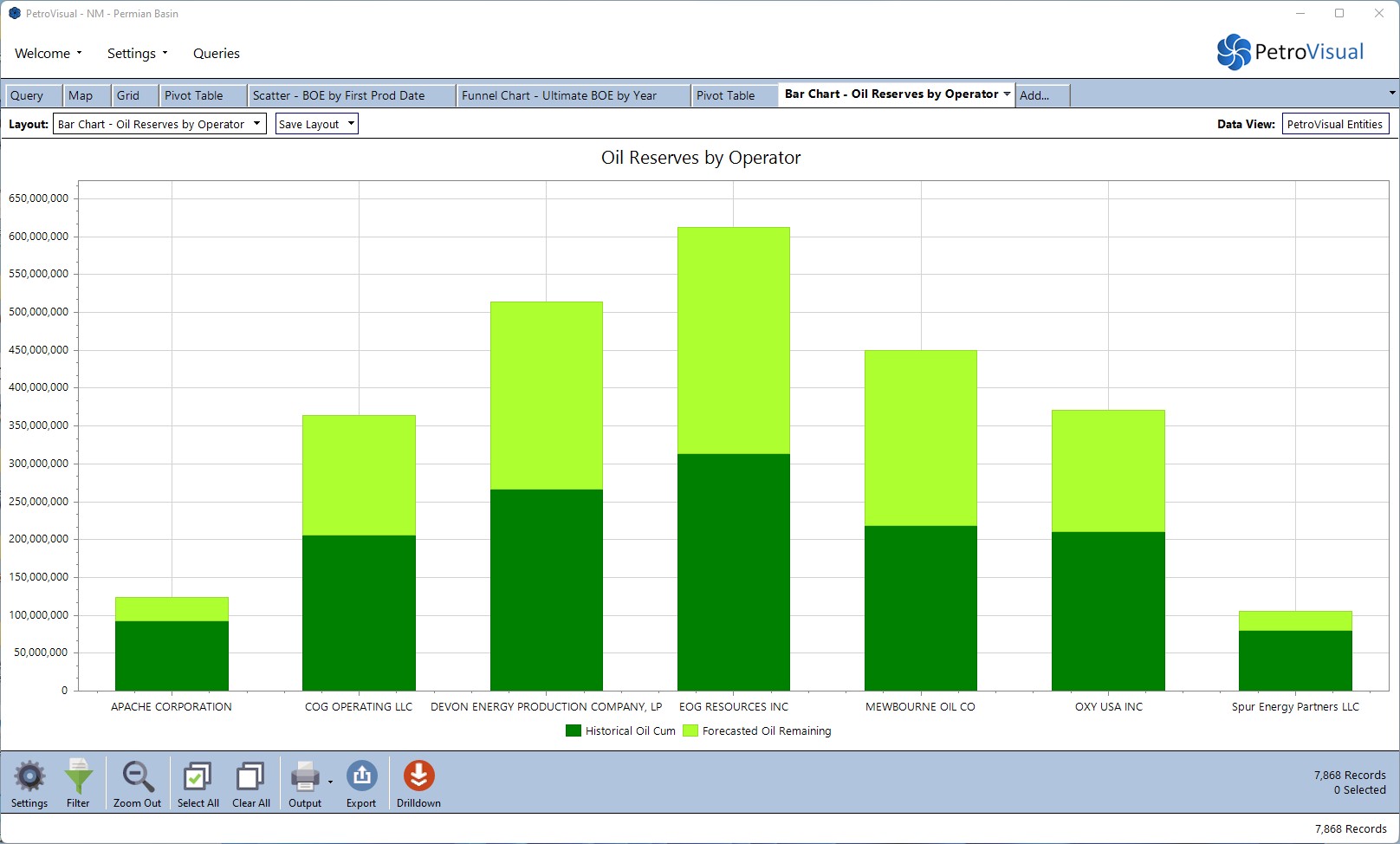Click the Drilldown arrow icon

click(x=418, y=777)
